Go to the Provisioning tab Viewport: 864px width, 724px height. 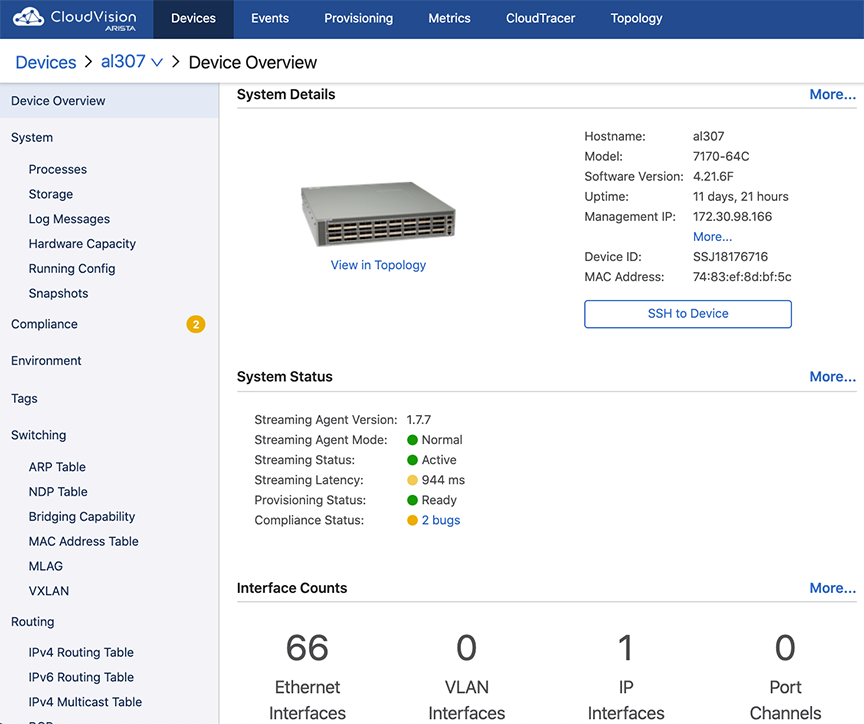tap(359, 19)
